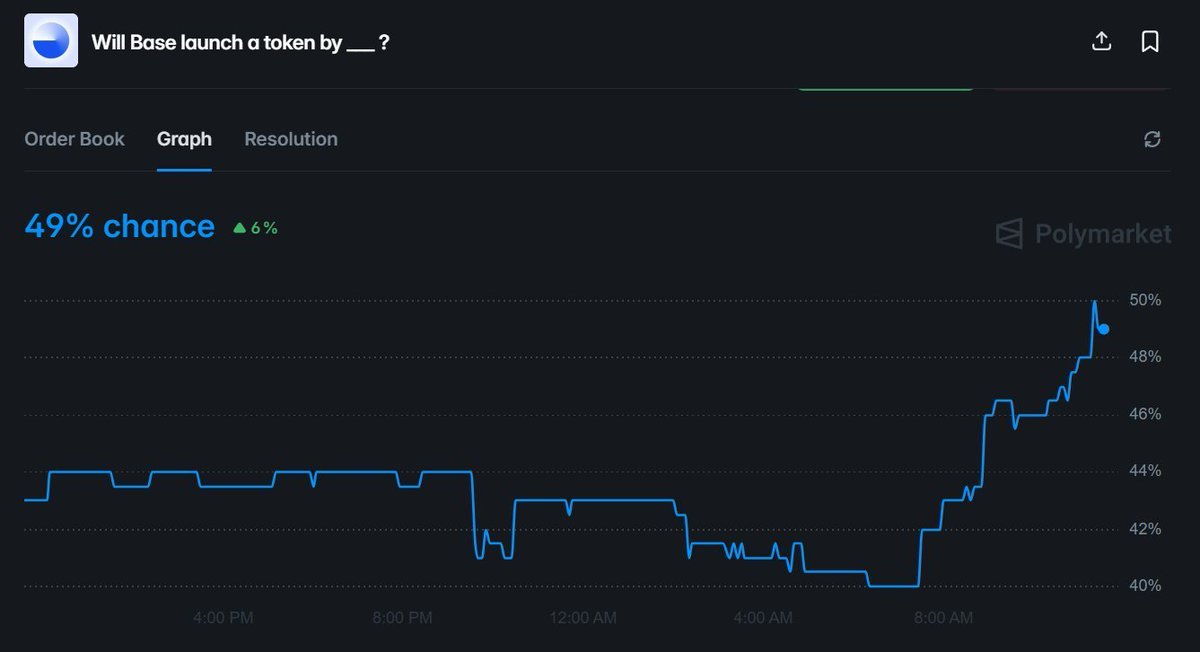Bookmark this market with the bookmark icon

tap(1150, 42)
